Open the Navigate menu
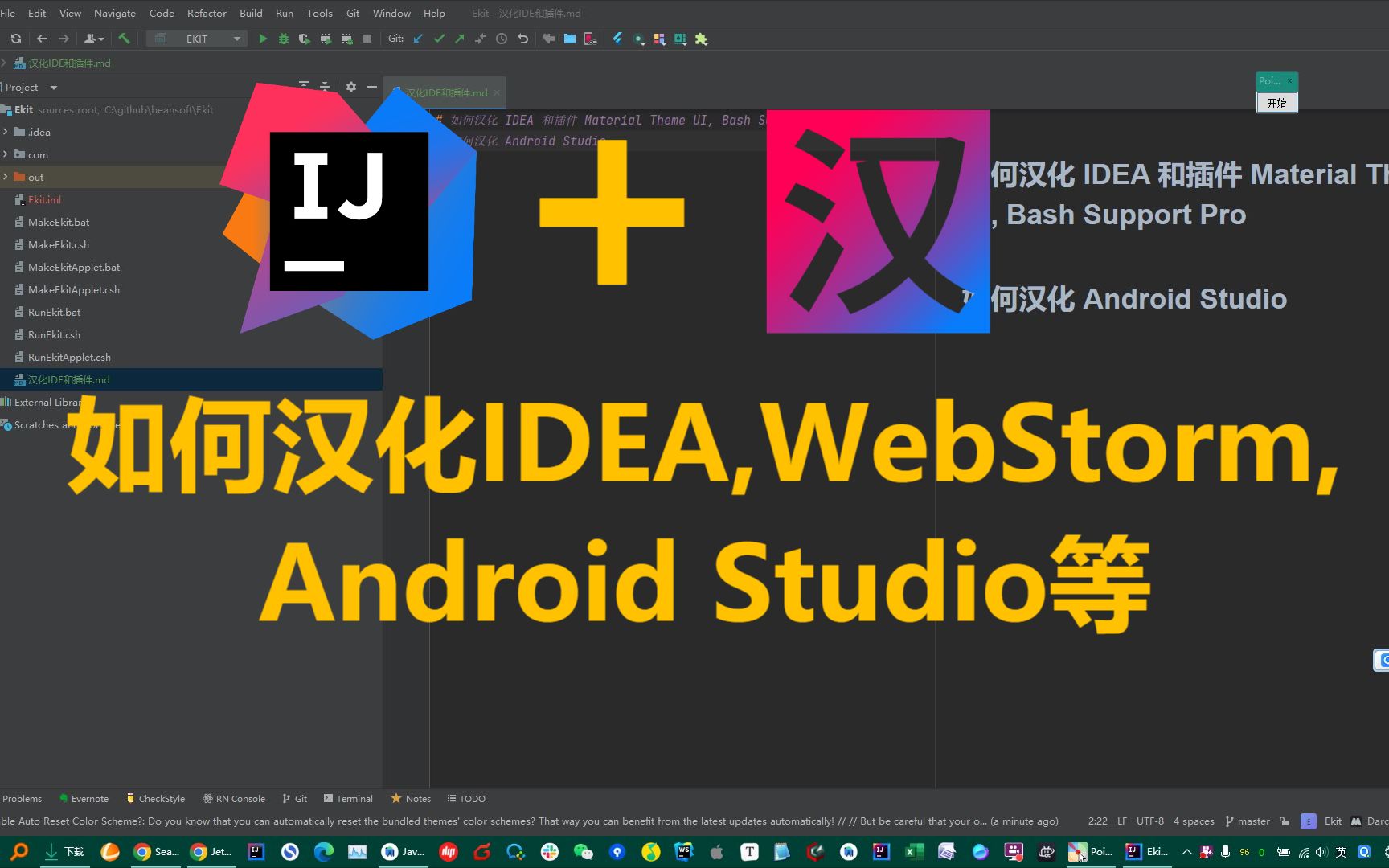This screenshot has height=868, width=1389. [115, 13]
